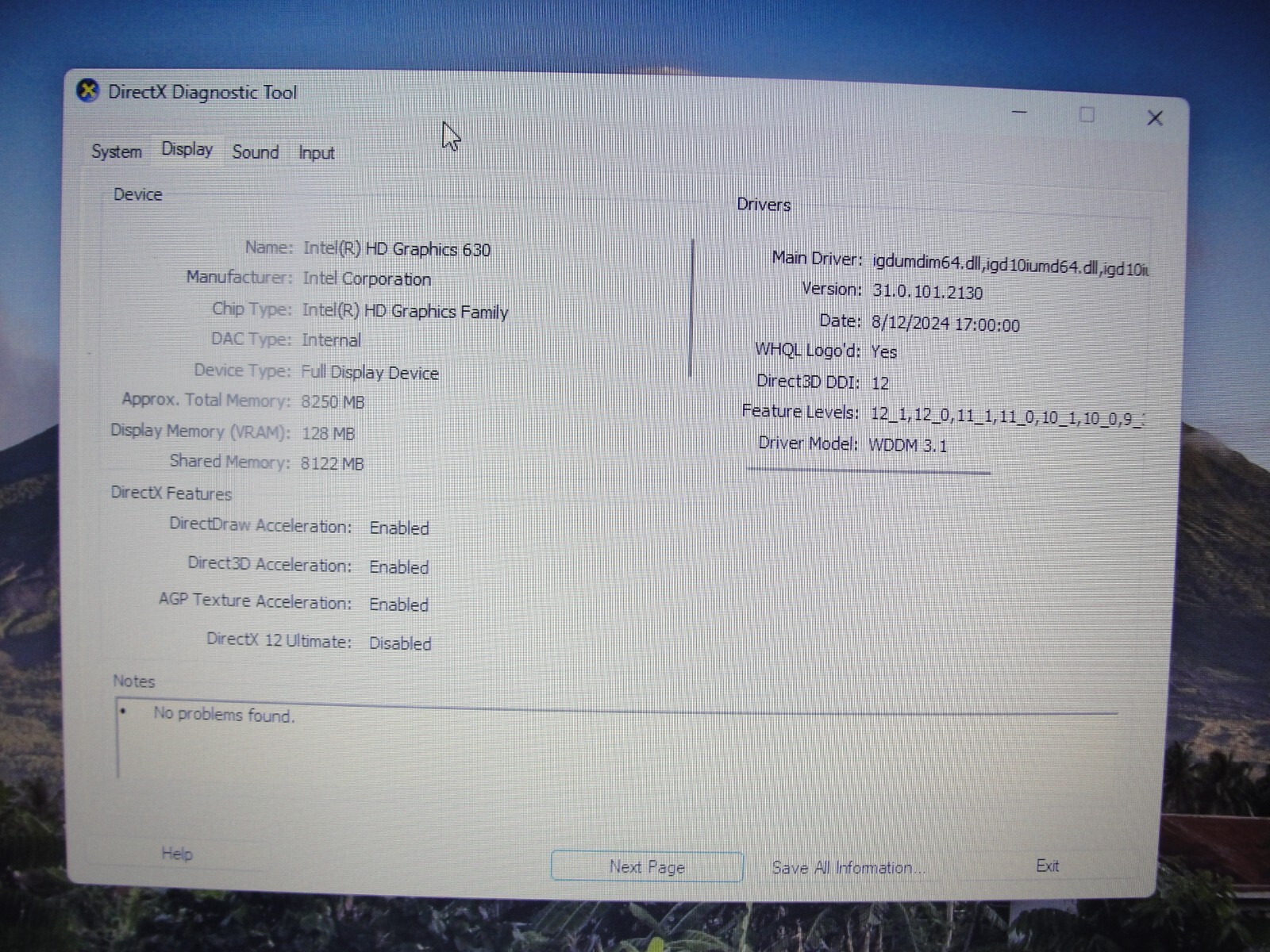The image size is (1270, 952).
Task: Maximize the DirectX Diagnostic Tool window
Action: (1087, 115)
